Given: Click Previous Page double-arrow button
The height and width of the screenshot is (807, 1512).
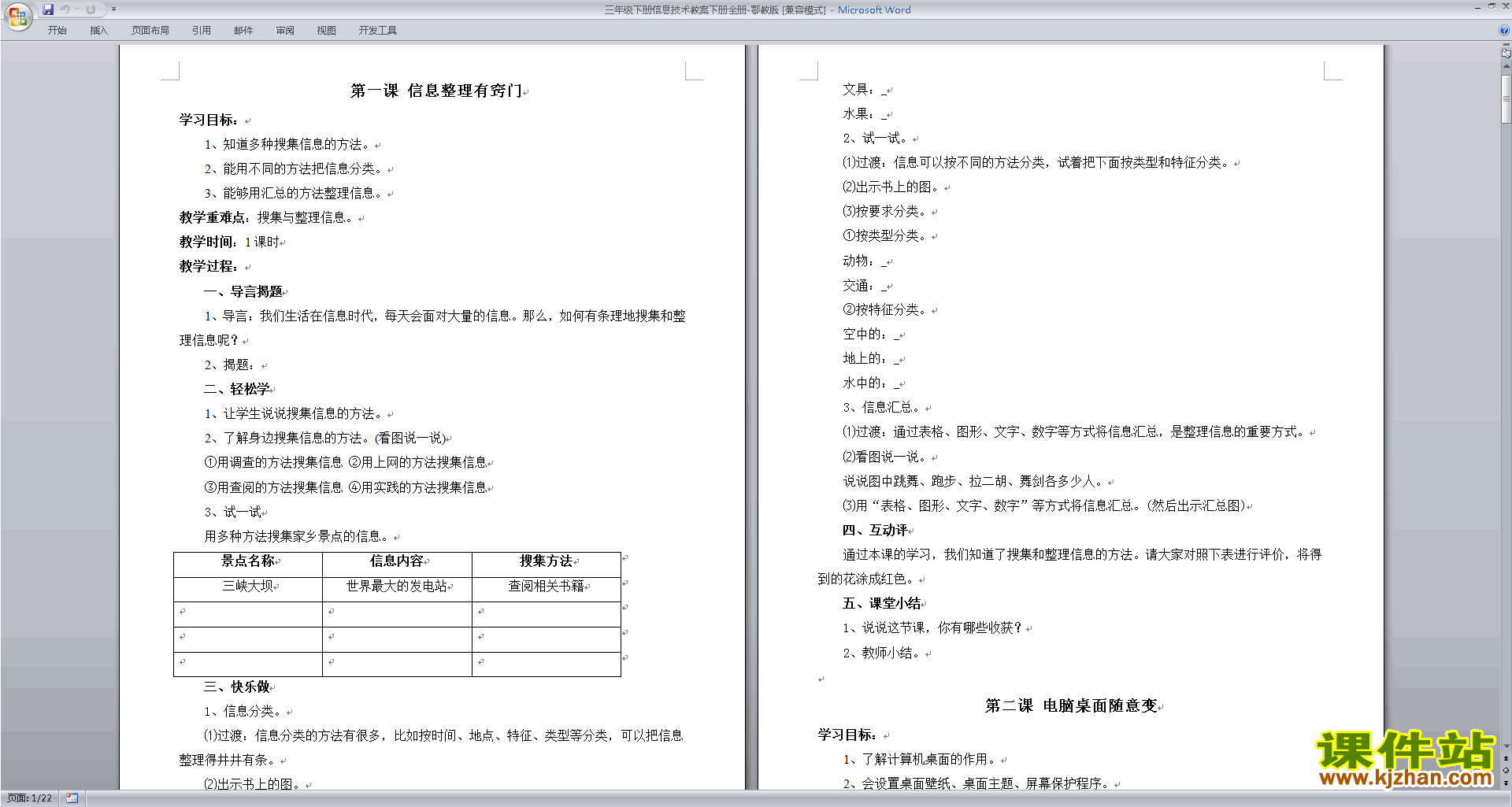Looking at the screenshot, I should pyautogui.click(x=1506, y=759).
